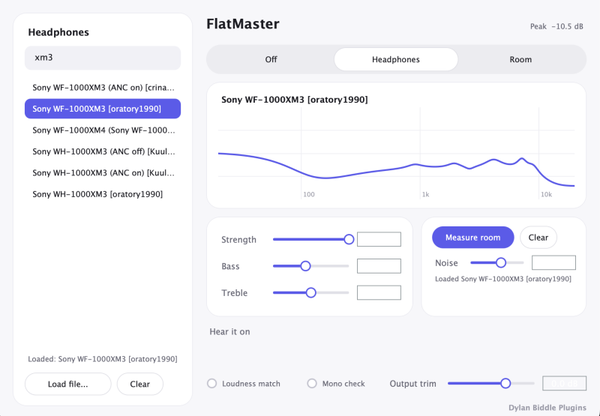Screen dimensions: 600x416
Task: Click the 'Hear it on' label
Action: pyautogui.click(x=230, y=332)
